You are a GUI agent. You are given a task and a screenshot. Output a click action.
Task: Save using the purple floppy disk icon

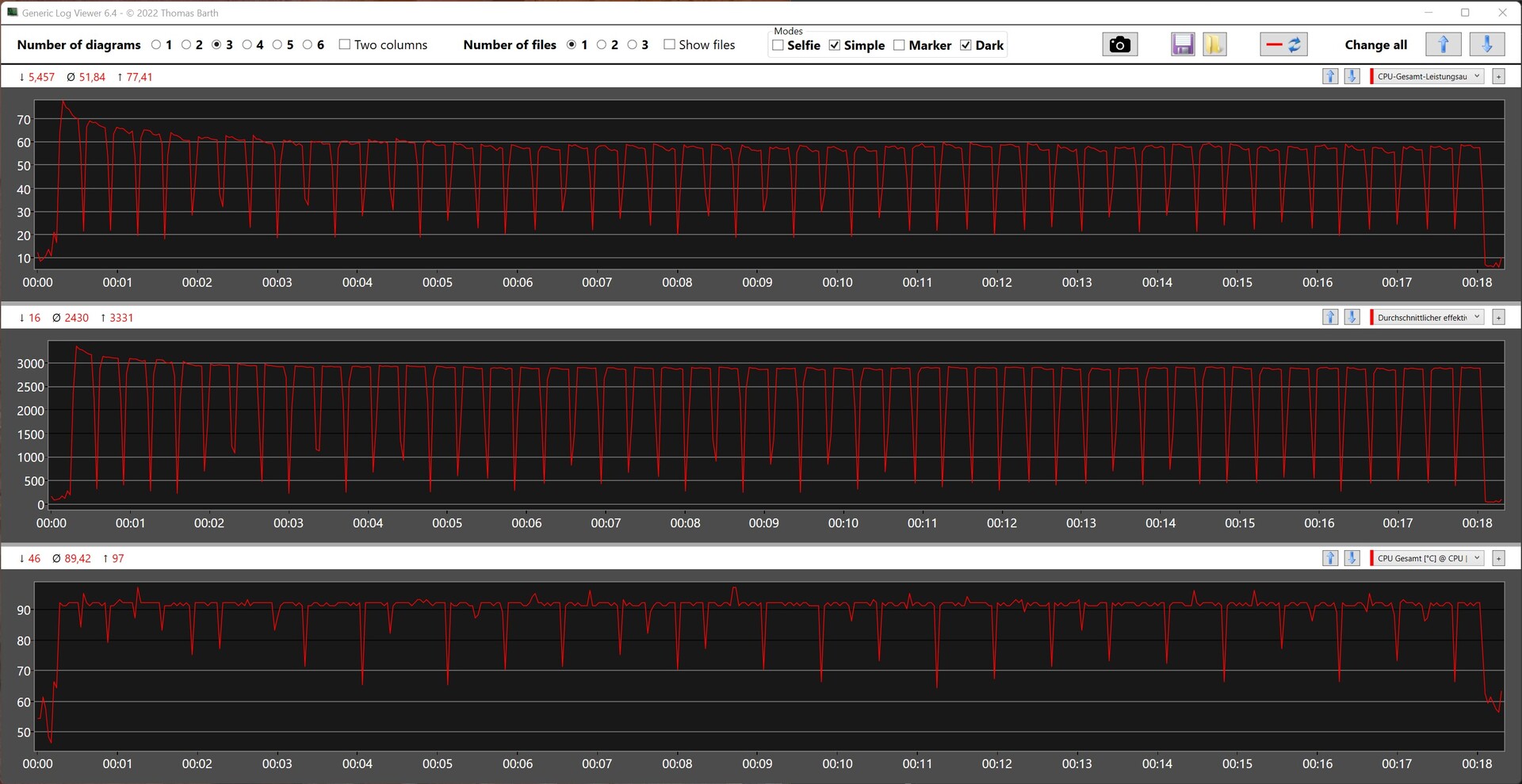[x=1183, y=44]
